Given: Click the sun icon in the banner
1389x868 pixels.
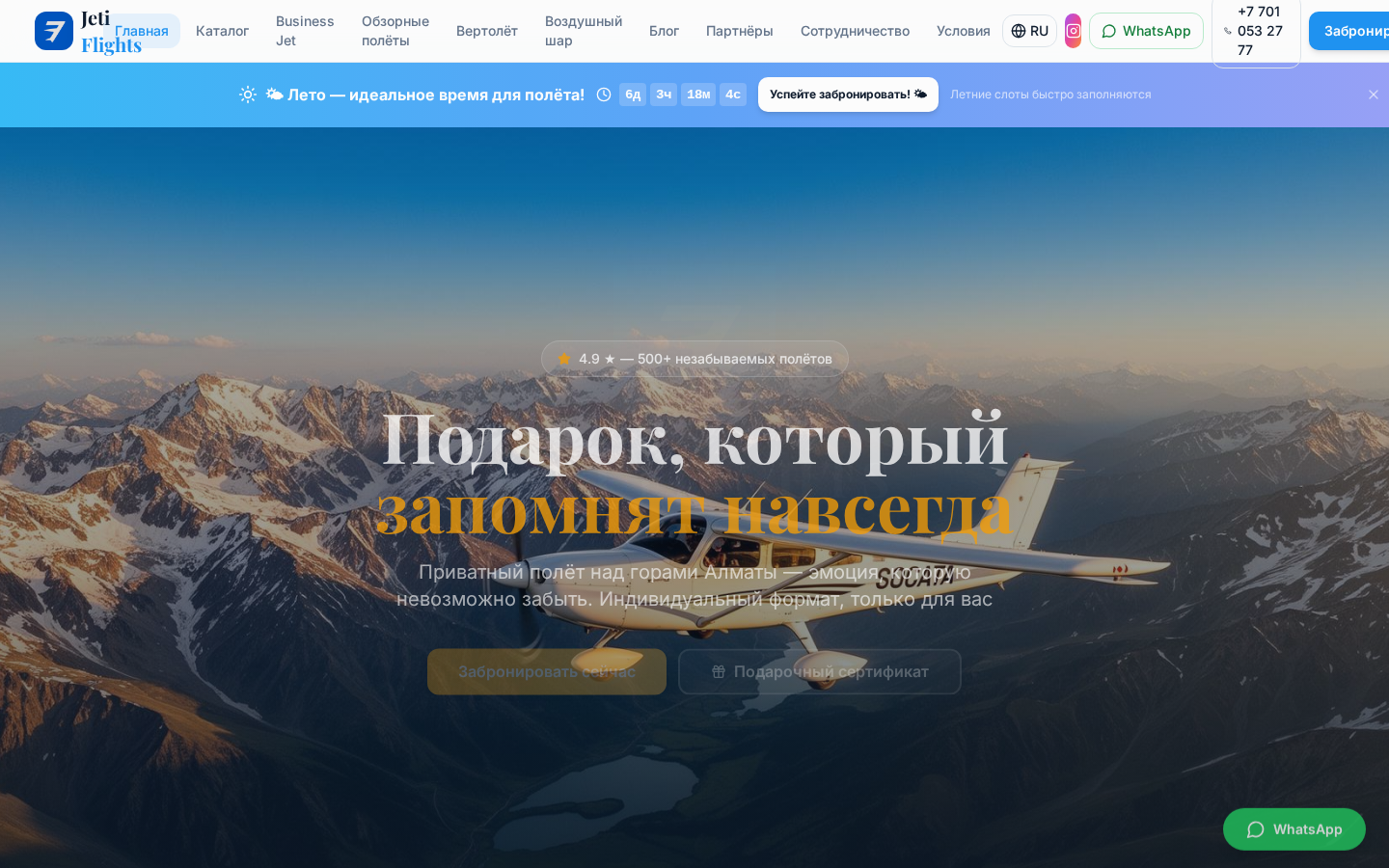Looking at the screenshot, I should 248,95.
